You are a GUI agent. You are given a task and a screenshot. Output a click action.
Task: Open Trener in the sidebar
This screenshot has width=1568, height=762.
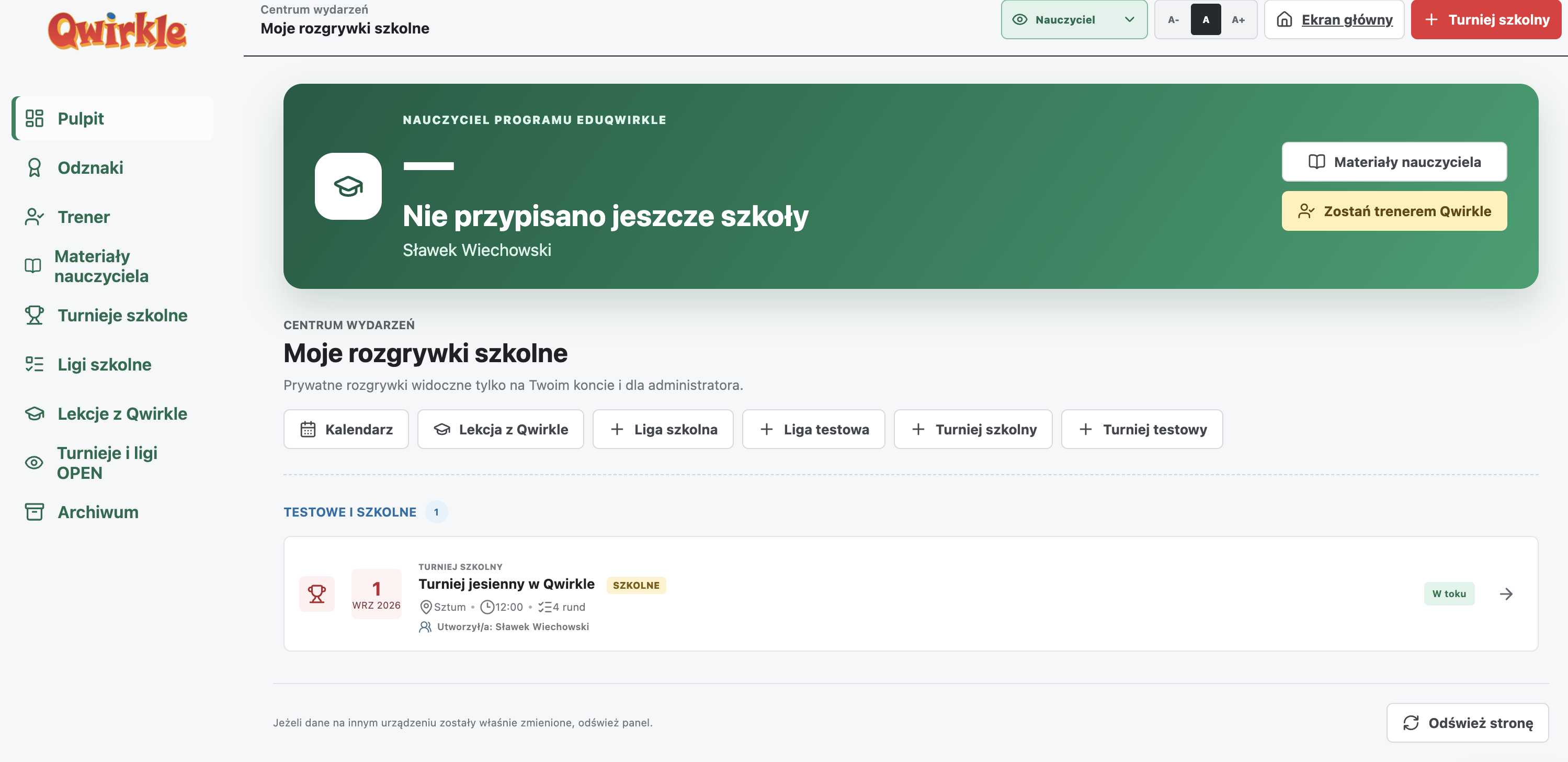(x=112, y=217)
